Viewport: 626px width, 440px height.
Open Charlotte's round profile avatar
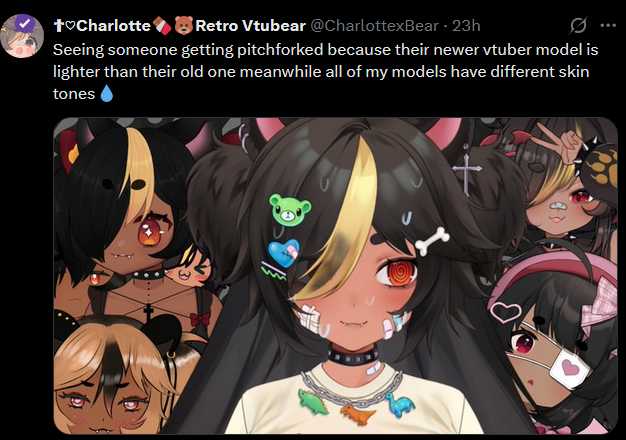(22, 36)
